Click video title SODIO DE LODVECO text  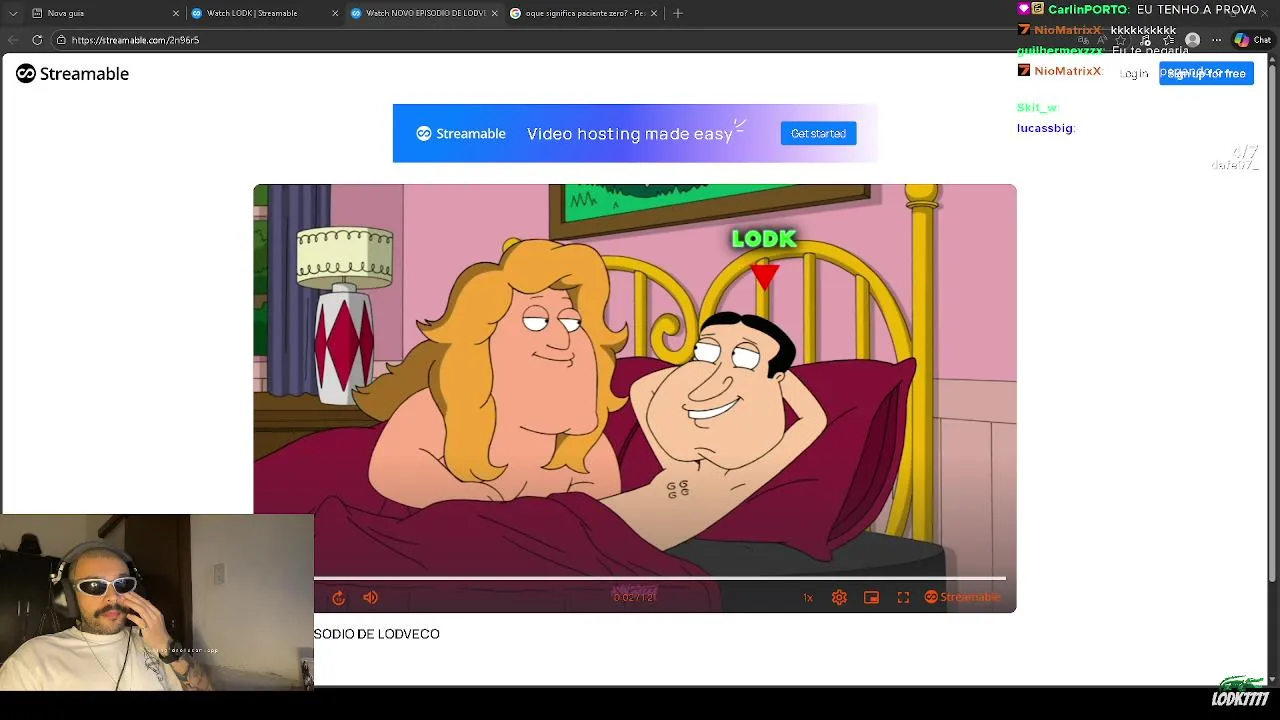pos(377,634)
